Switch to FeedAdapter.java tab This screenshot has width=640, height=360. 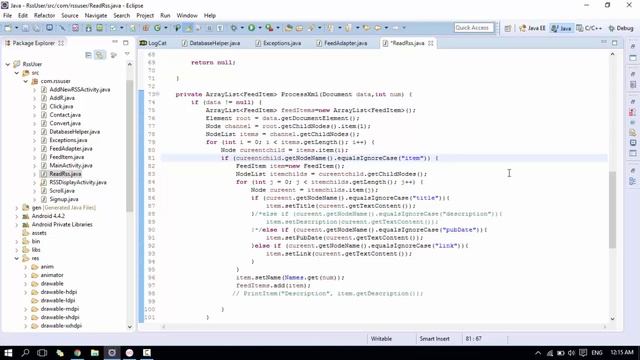342,43
